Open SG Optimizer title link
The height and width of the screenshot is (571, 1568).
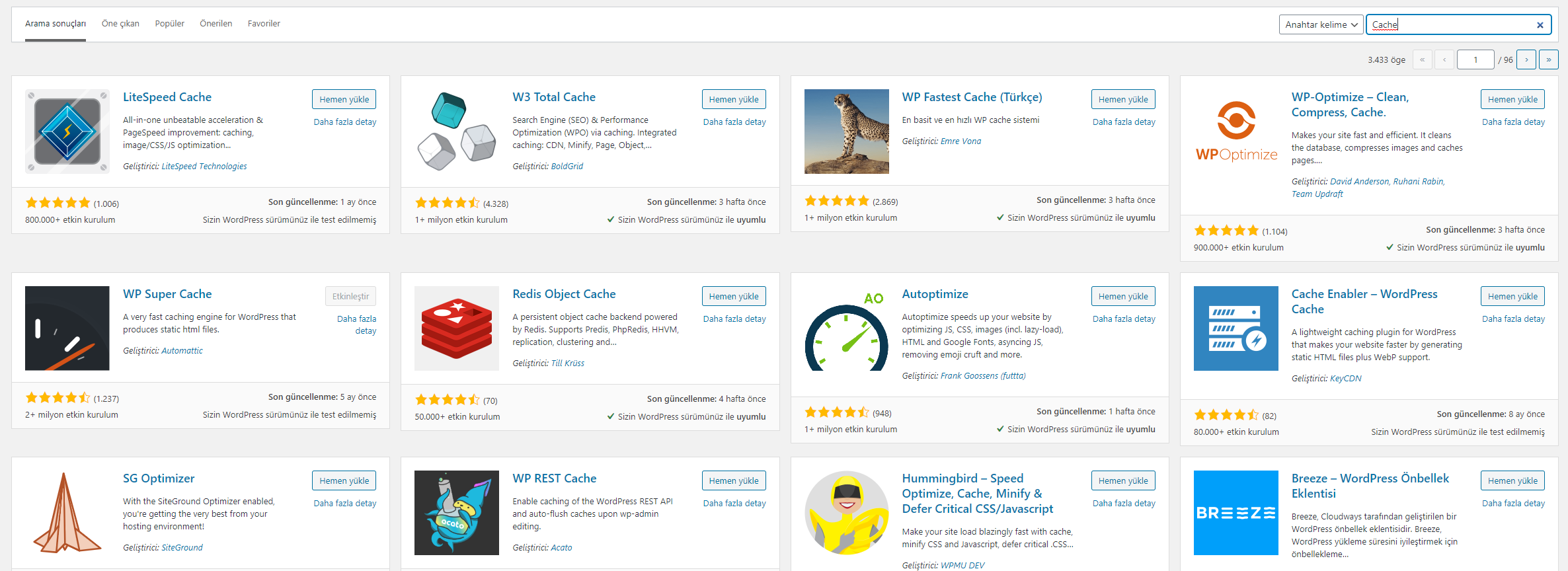[x=159, y=478]
